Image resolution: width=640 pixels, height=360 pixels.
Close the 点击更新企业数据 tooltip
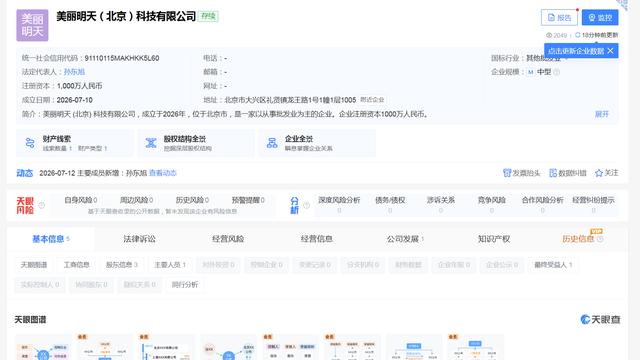610,51
